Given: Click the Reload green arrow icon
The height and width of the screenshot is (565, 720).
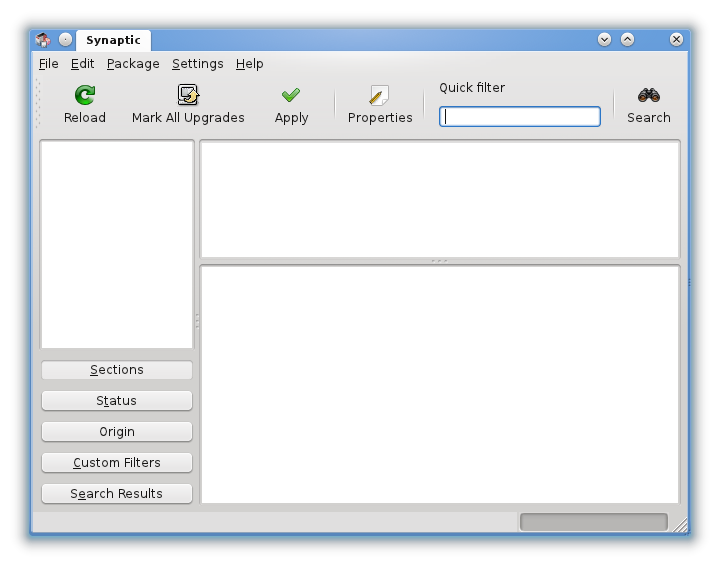Looking at the screenshot, I should point(85,95).
